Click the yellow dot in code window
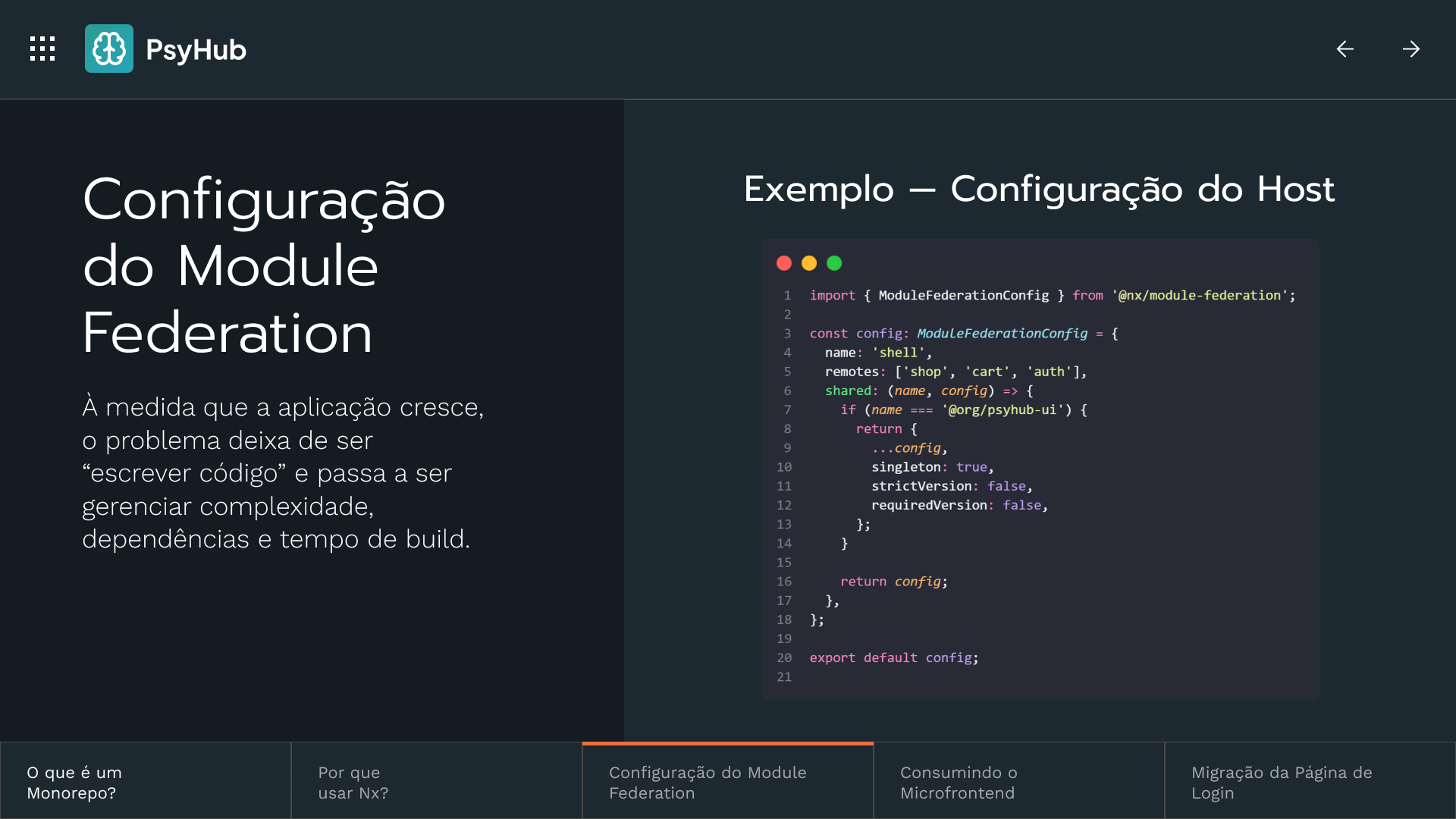The height and width of the screenshot is (819, 1456). (809, 263)
